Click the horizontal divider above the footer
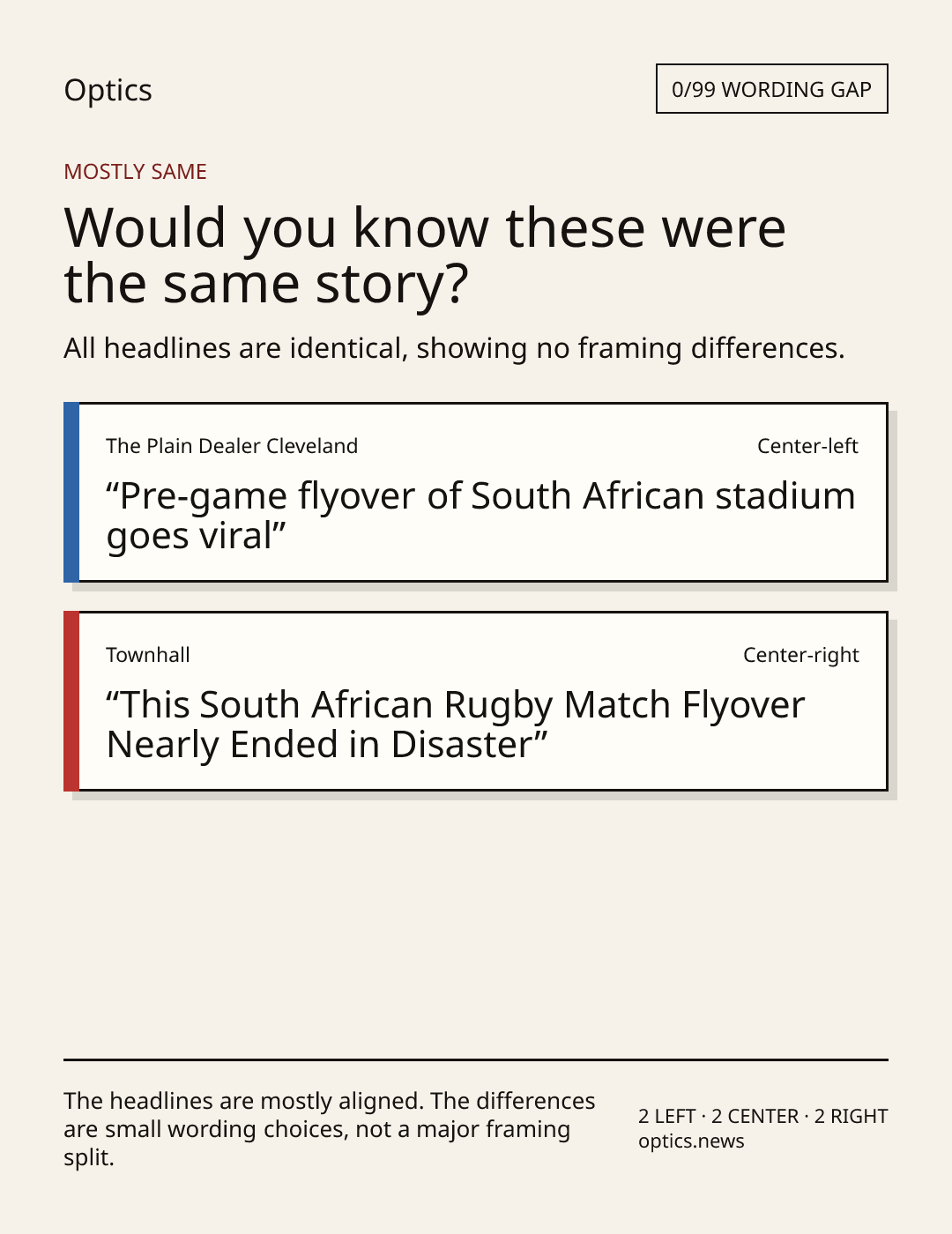Image resolution: width=952 pixels, height=1234 pixels. point(476,1059)
